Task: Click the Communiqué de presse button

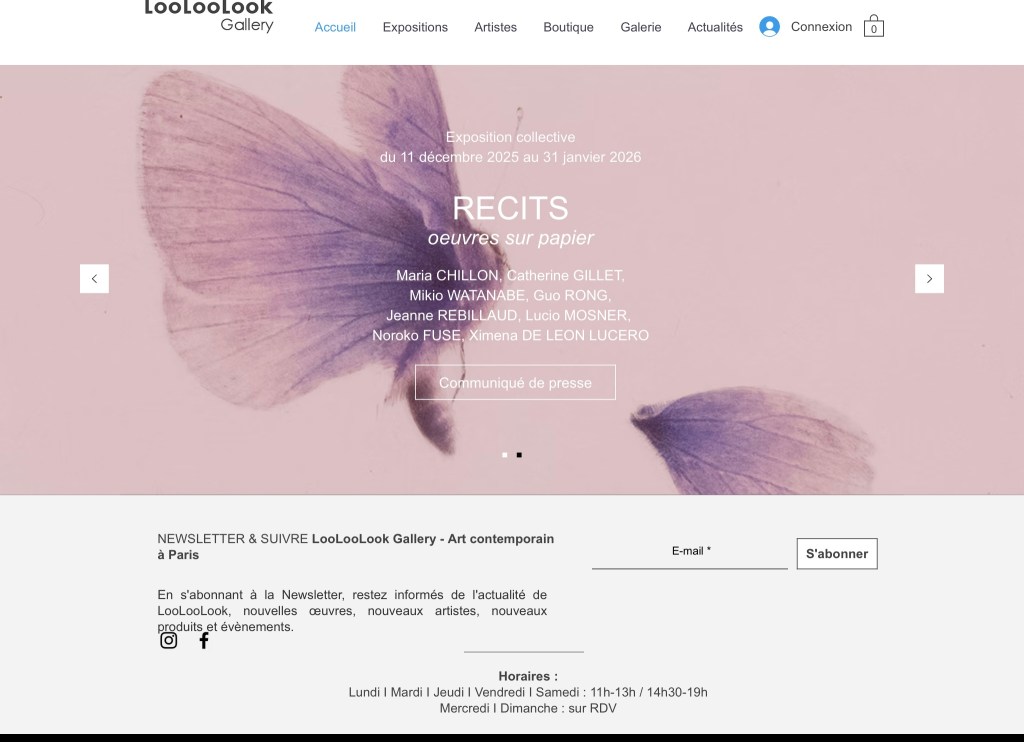Action: point(515,383)
